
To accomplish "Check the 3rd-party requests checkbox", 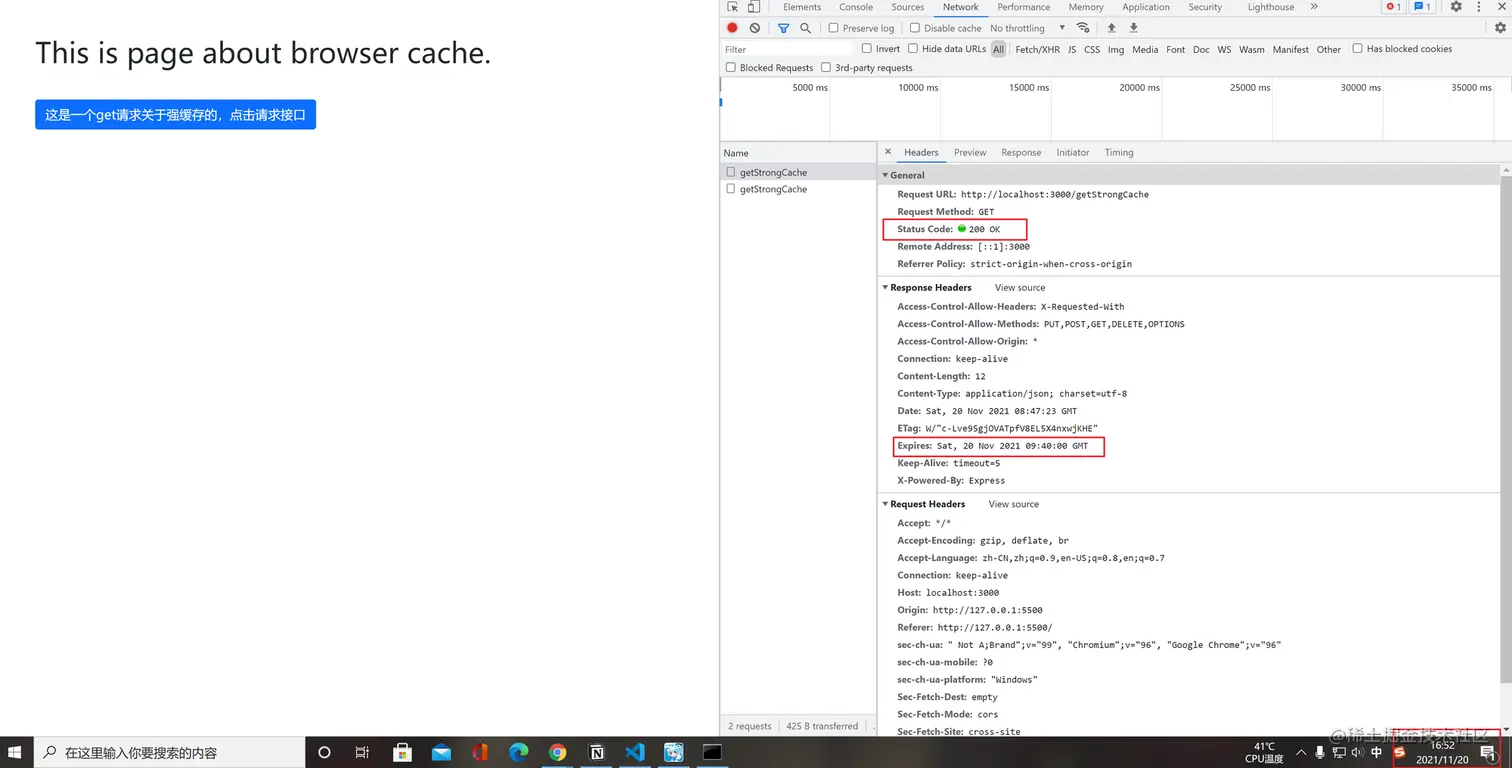I will click(x=826, y=67).
